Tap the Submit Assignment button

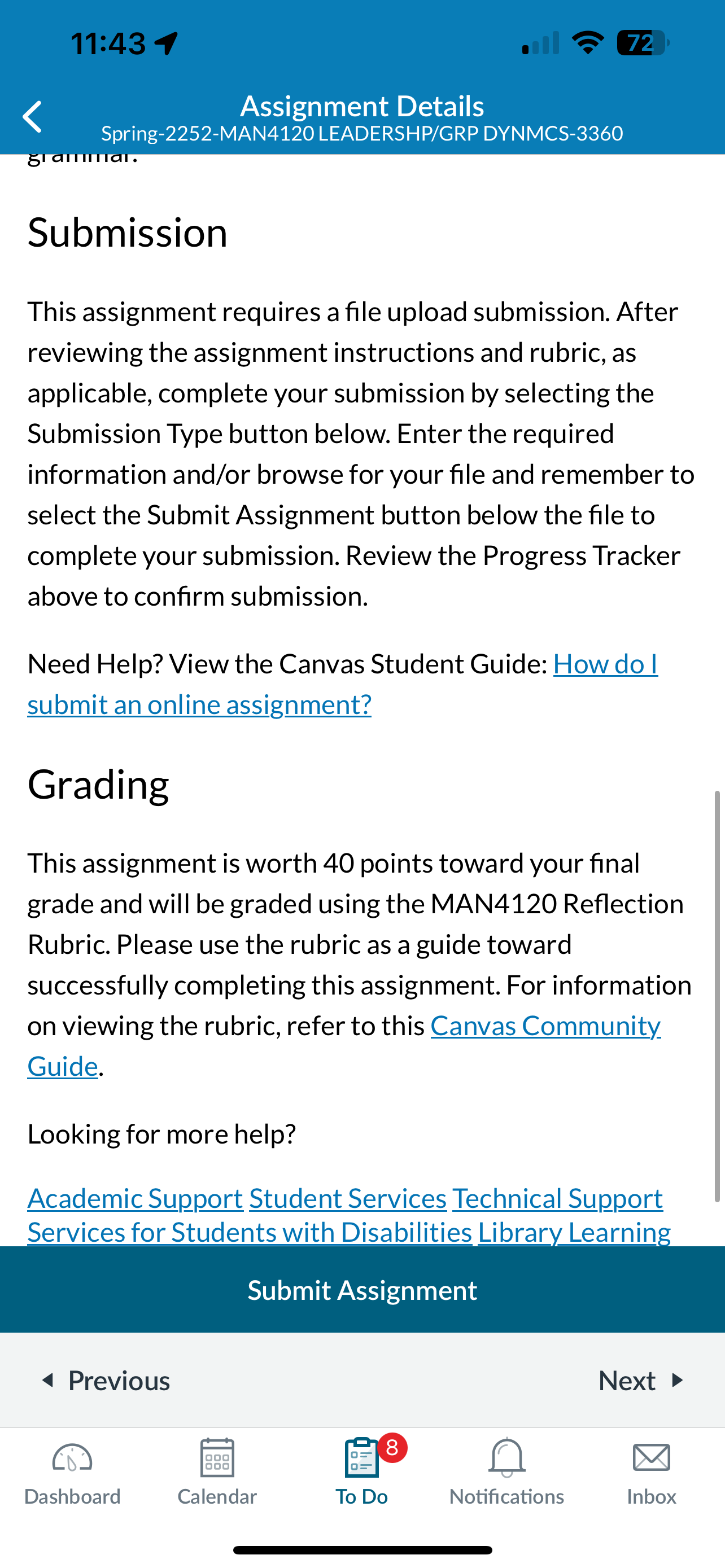tap(362, 1290)
